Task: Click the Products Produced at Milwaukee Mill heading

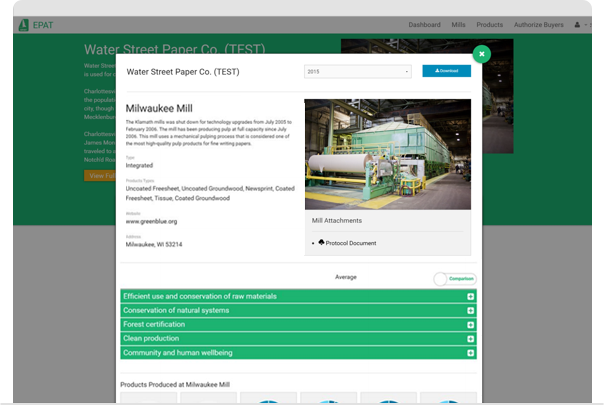Action: pyautogui.click(x=175, y=385)
